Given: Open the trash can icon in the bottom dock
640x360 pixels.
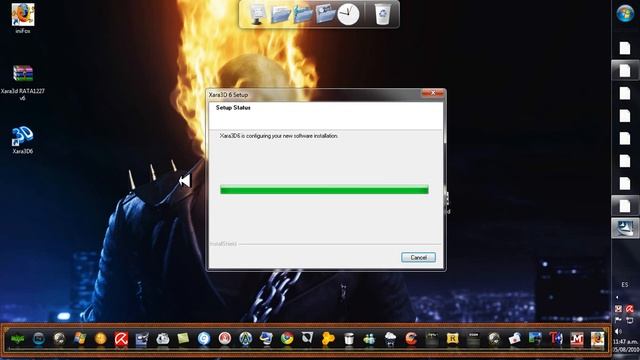Looking at the screenshot, I should tap(349, 339).
